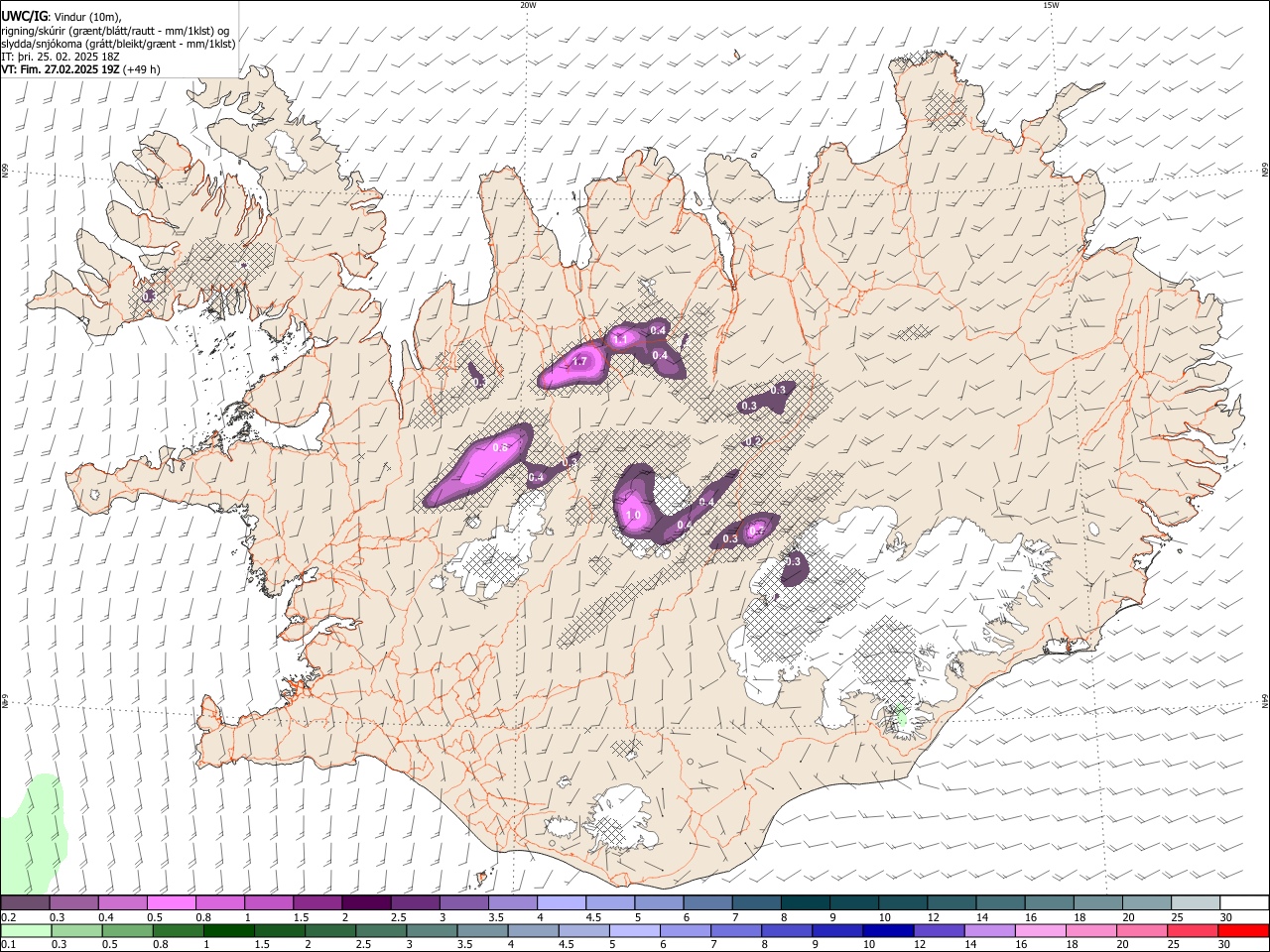
Task: Pick the purple 0.3 snow legend swatch
Action: pos(74,903)
